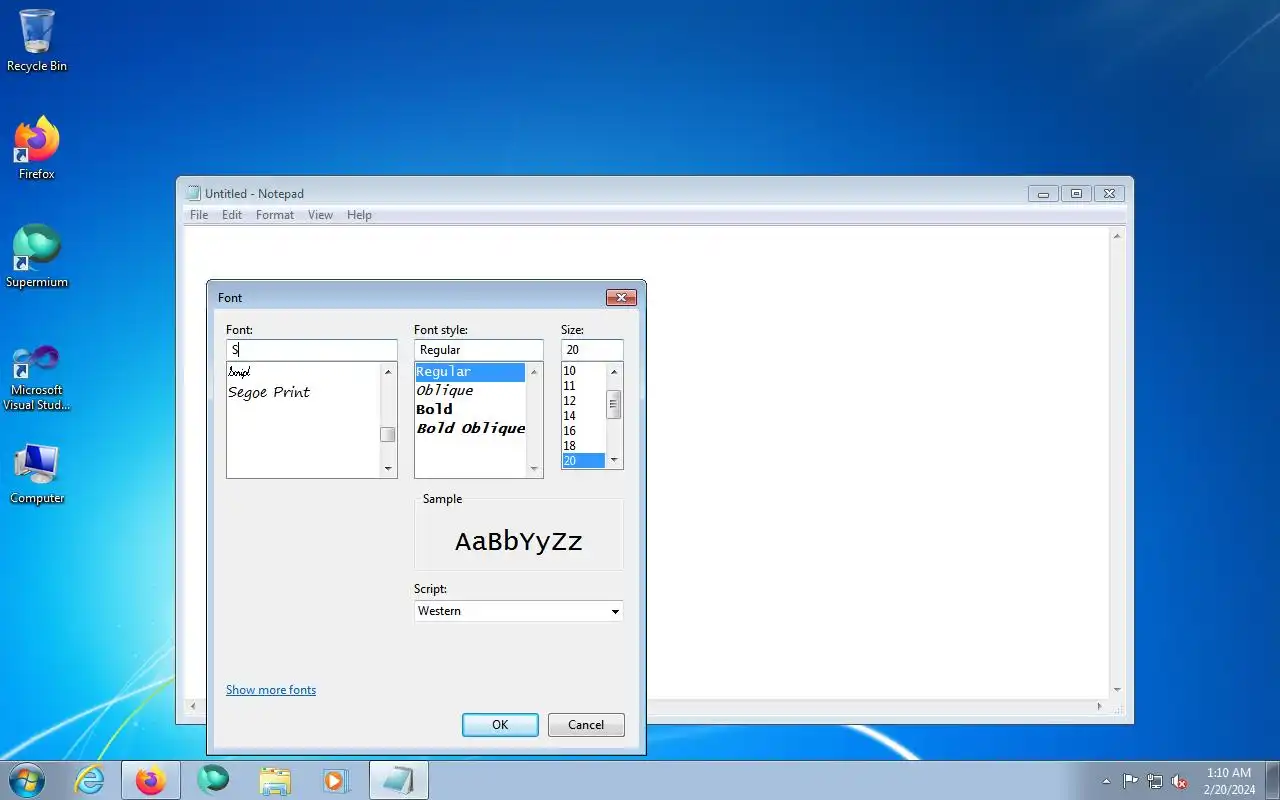Screen dimensions: 1280x800
Task: Select size 12 in the size list
Action: [x=584, y=401]
